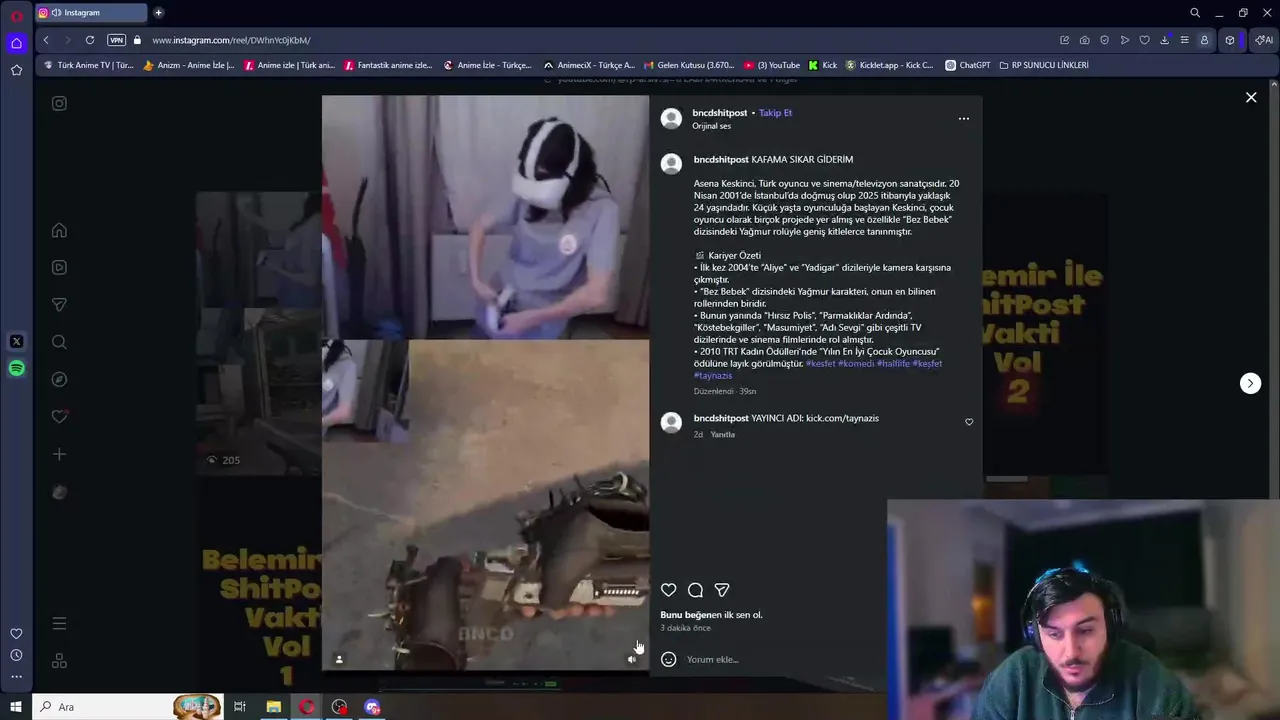The image size is (1280, 720).
Task: Open X (Twitter) in the Opera sidebar
Action: (x=16, y=341)
